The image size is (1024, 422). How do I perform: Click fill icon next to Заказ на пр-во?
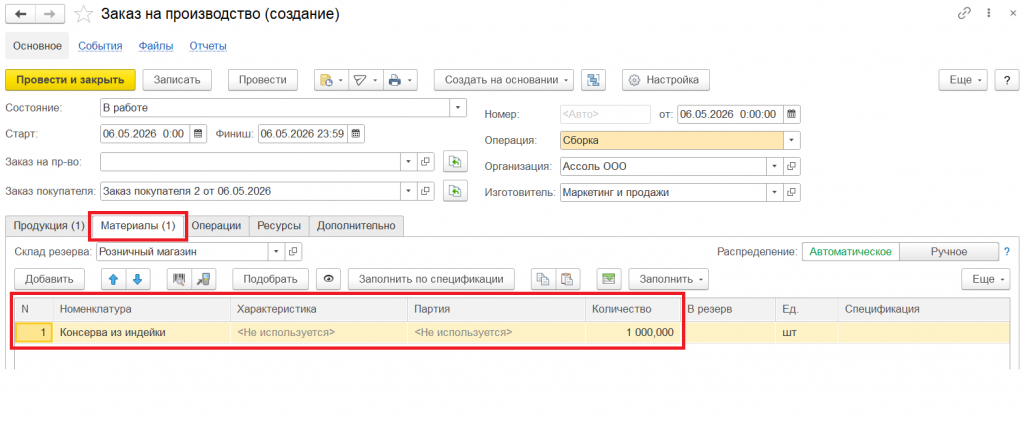pos(455,161)
